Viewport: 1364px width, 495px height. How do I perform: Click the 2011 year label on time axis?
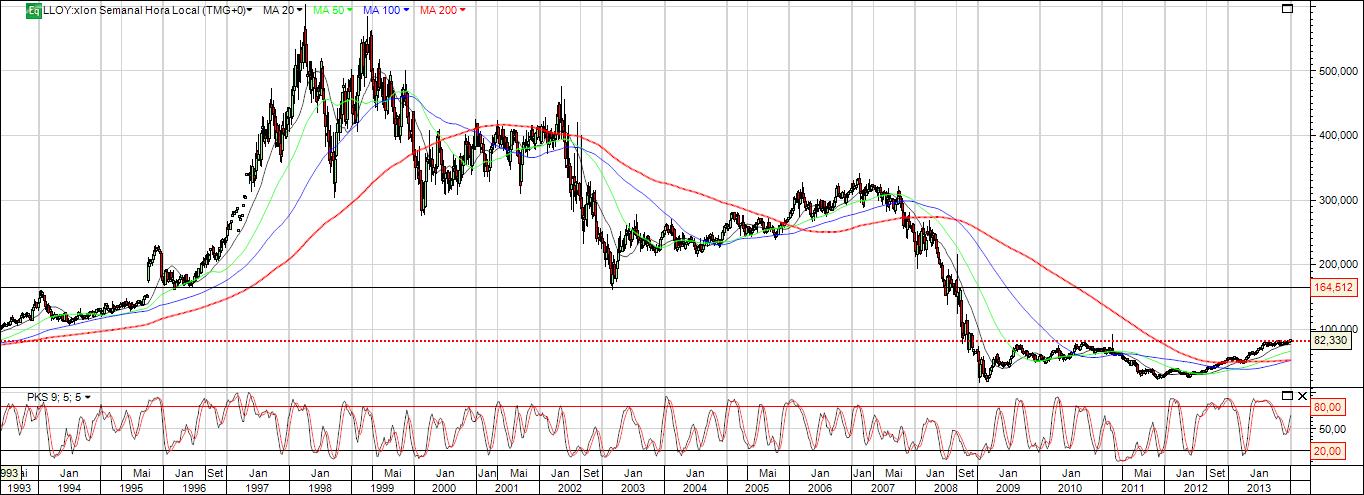[x=1133, y=487]
